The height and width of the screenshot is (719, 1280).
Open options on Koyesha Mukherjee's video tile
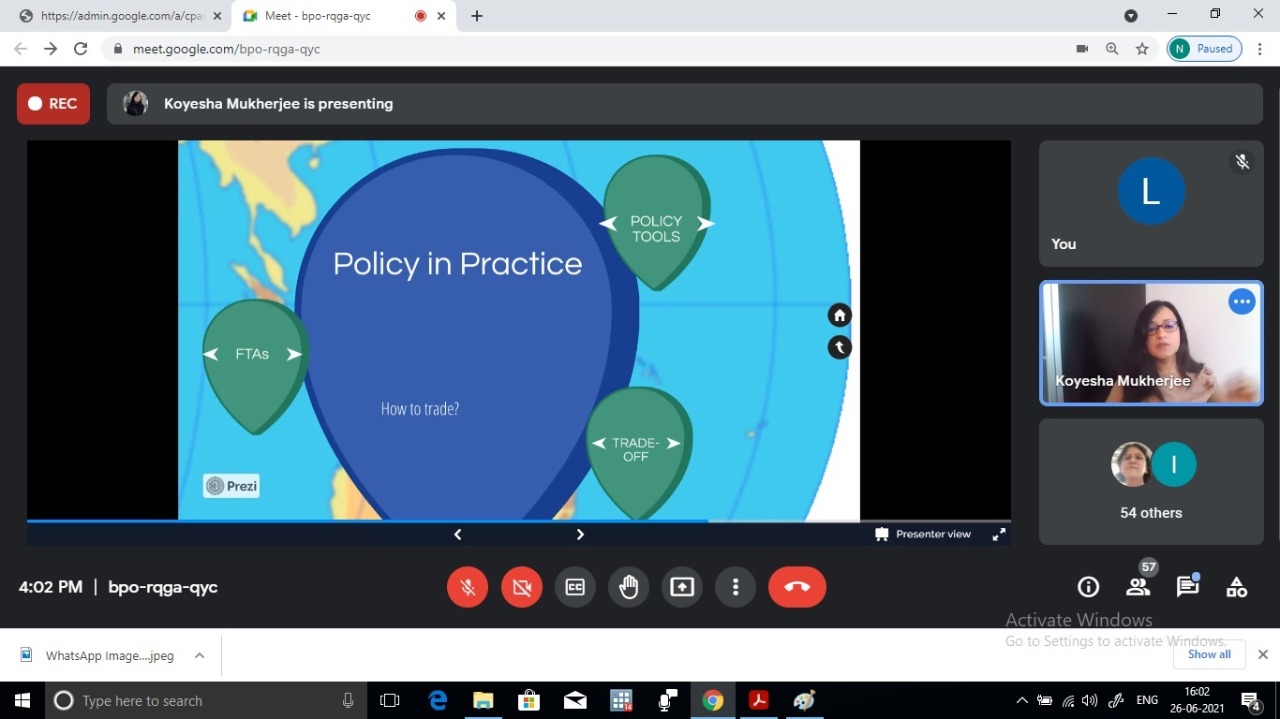[1241, 301]
